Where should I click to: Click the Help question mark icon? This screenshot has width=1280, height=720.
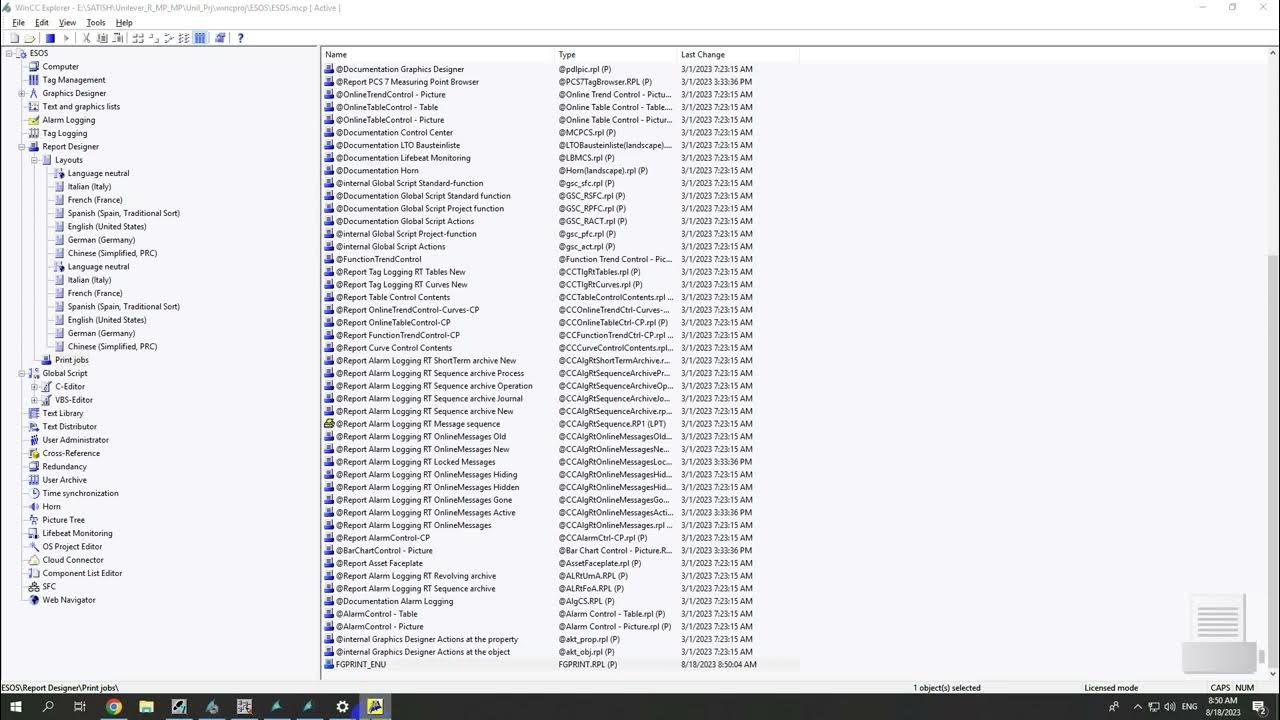click(x=241, y=38)
